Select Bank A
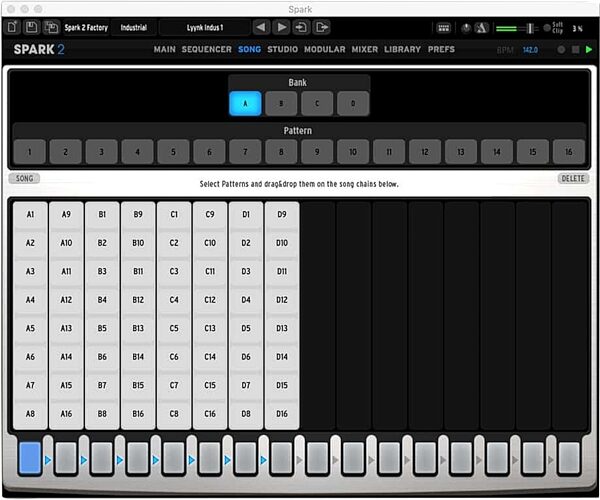The width and height of the screenshot is (600, 500). [x=245, y=103]
